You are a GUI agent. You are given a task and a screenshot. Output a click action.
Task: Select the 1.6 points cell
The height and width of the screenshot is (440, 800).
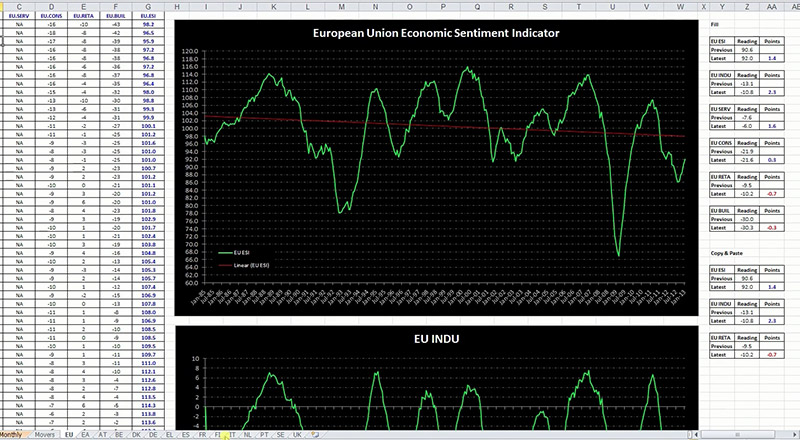(772, 126)
